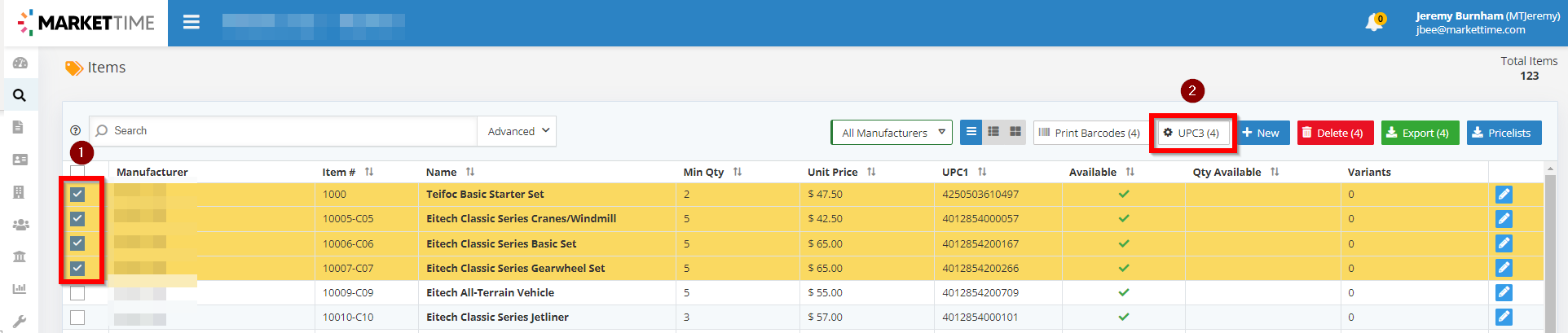Image resolution: width=1568 pixels, height=333 pixels.
Task: Open the Pricelists button
Action: tap(1504, 132)
